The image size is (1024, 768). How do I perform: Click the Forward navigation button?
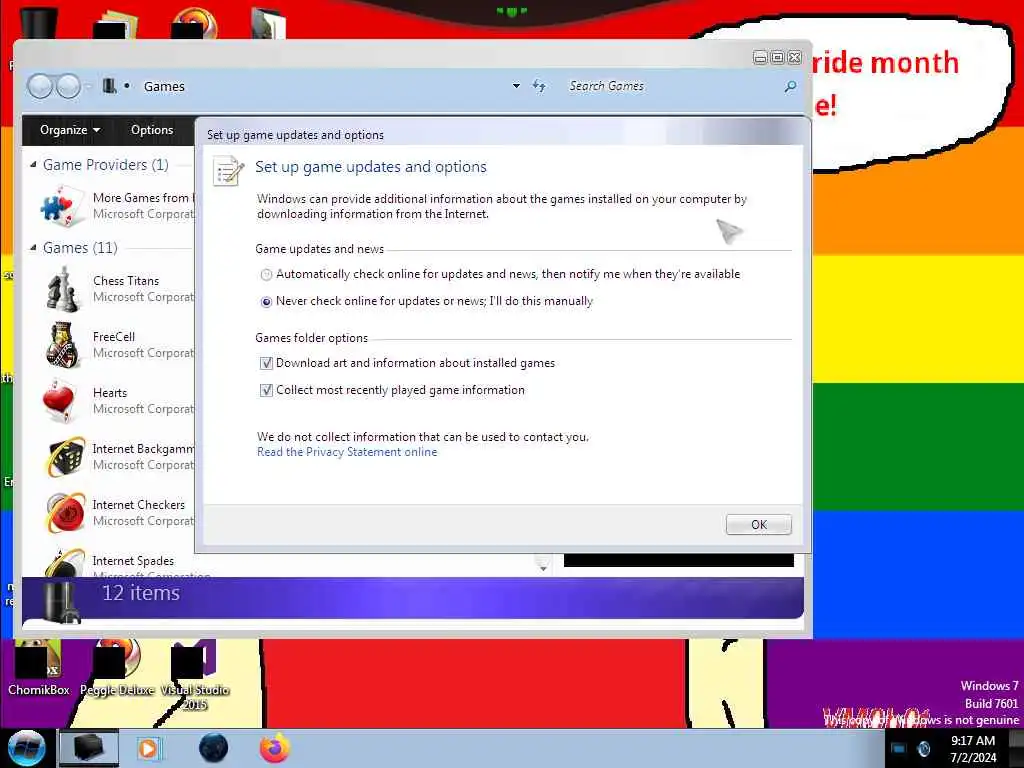pyautogui.click(x=68, y=86)
